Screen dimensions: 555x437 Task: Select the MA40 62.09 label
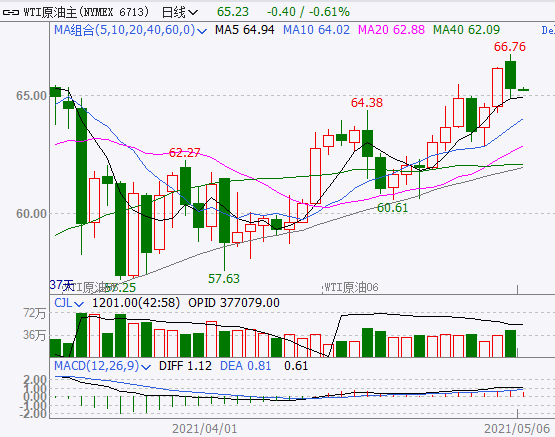coord(467,30)
